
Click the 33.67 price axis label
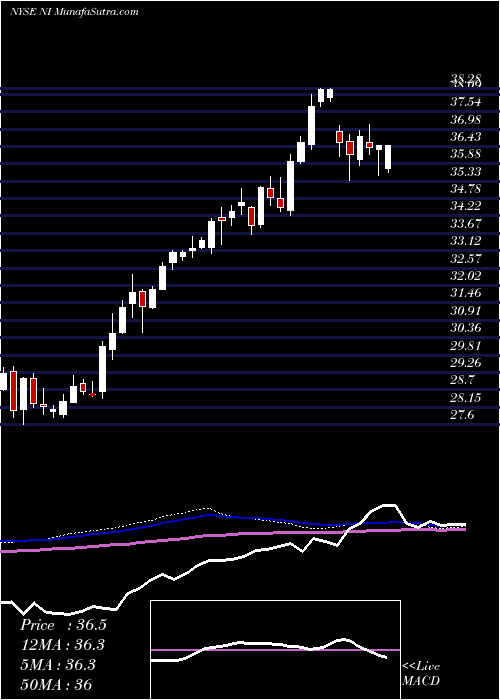(x=466, y=223)
